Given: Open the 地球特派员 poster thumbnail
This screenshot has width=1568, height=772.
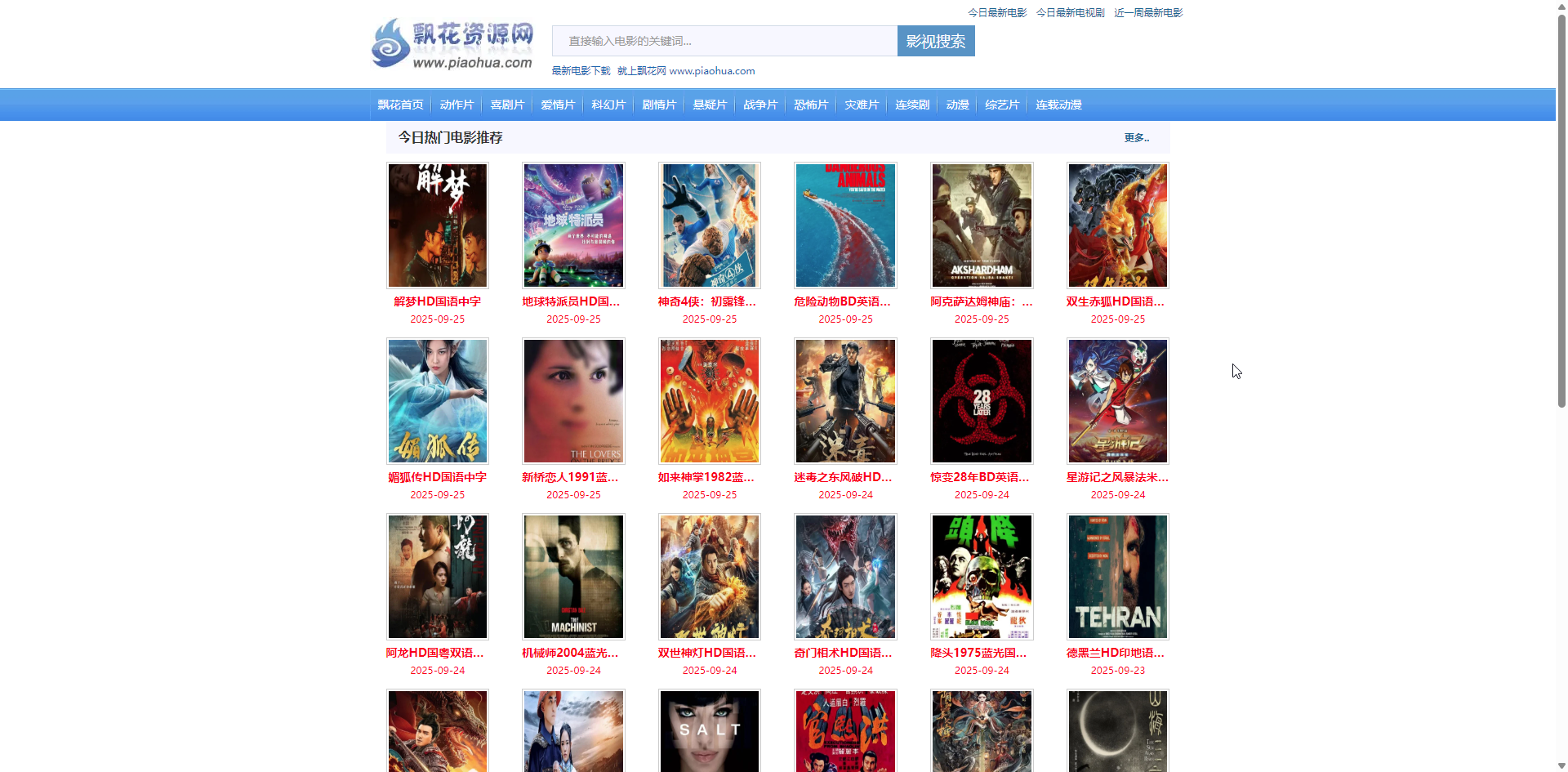Looking at the screenshot, I should click(x=573, y=225).
